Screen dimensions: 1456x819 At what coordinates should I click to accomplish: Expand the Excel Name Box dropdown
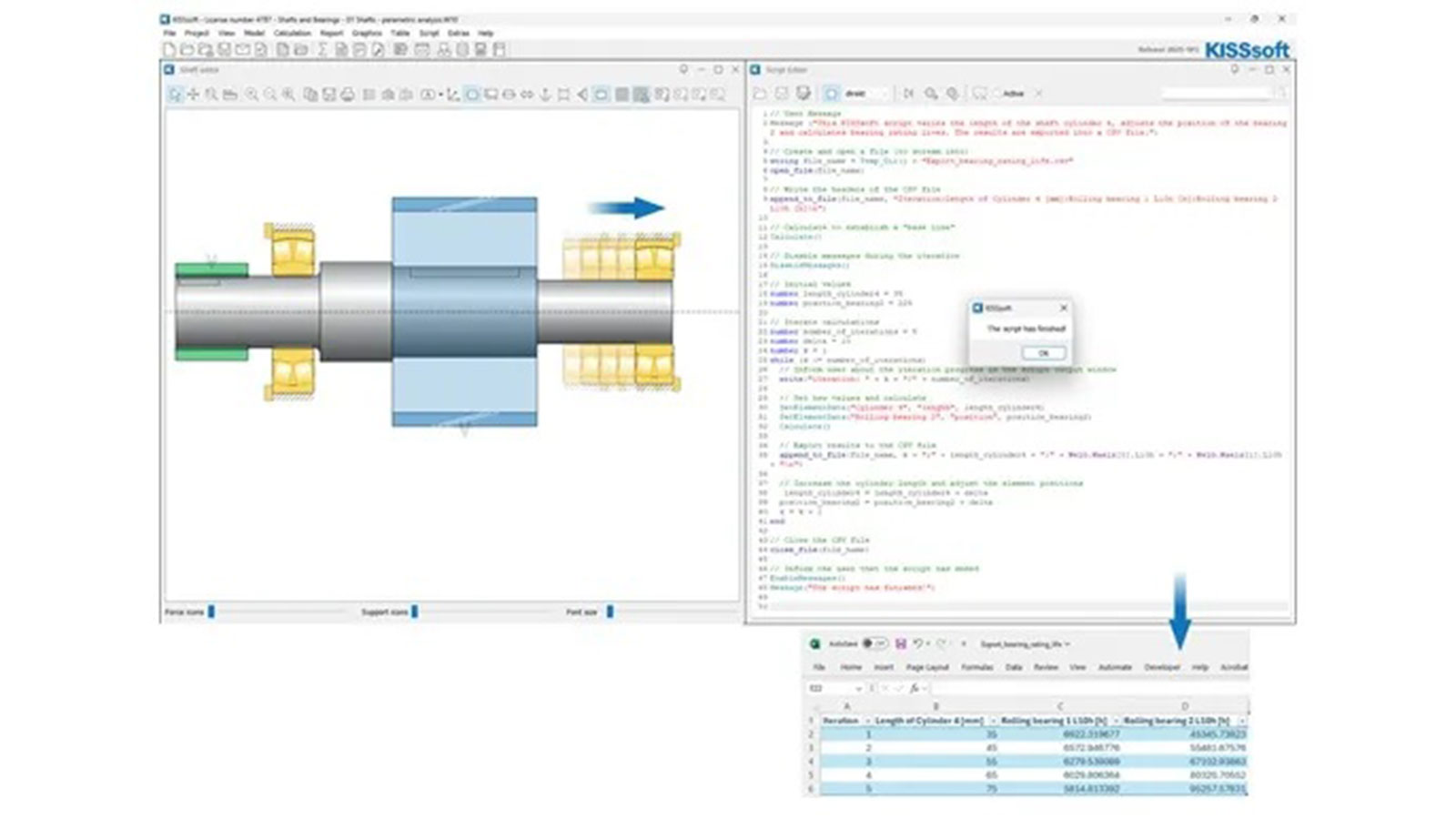click(x=858, y=689)
